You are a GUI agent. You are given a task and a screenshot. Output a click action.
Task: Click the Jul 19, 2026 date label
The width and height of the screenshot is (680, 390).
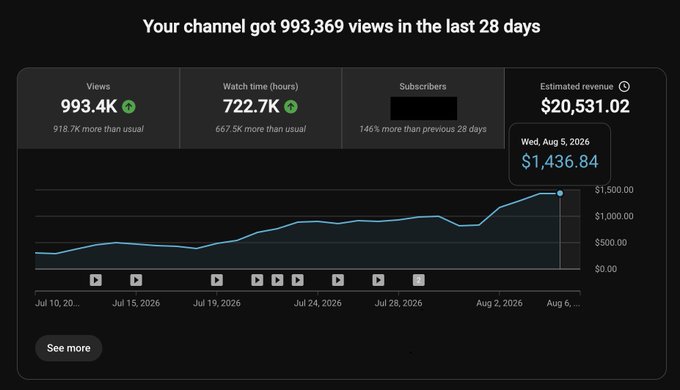click(217, 303)
